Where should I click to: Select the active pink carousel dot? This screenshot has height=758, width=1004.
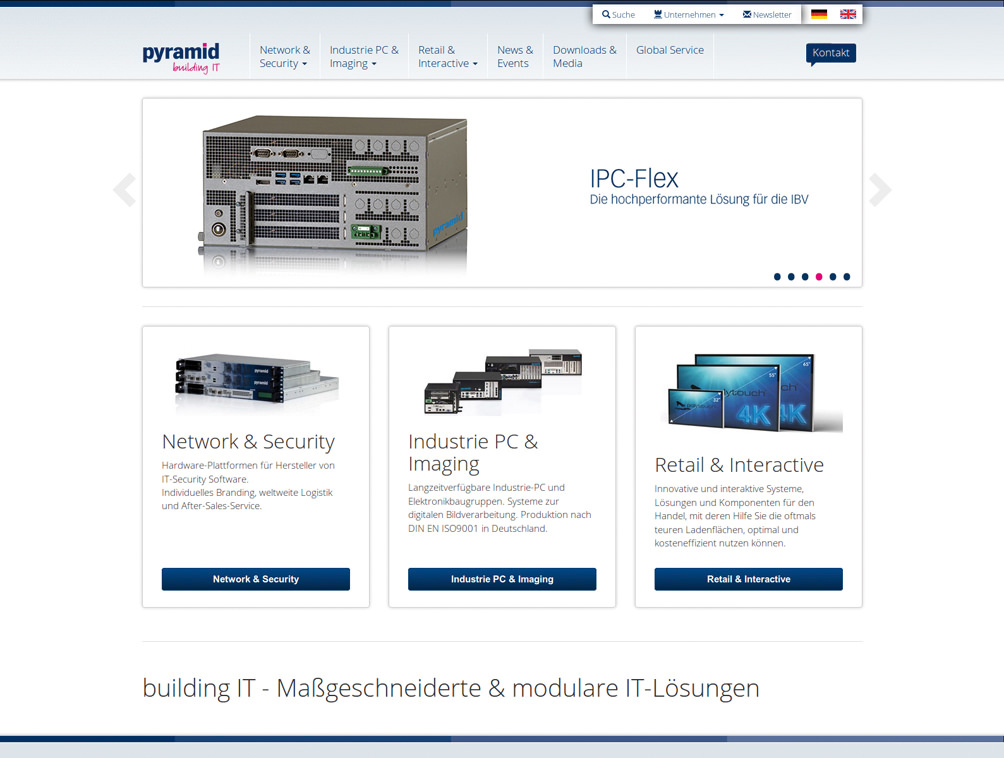point(819,277)
